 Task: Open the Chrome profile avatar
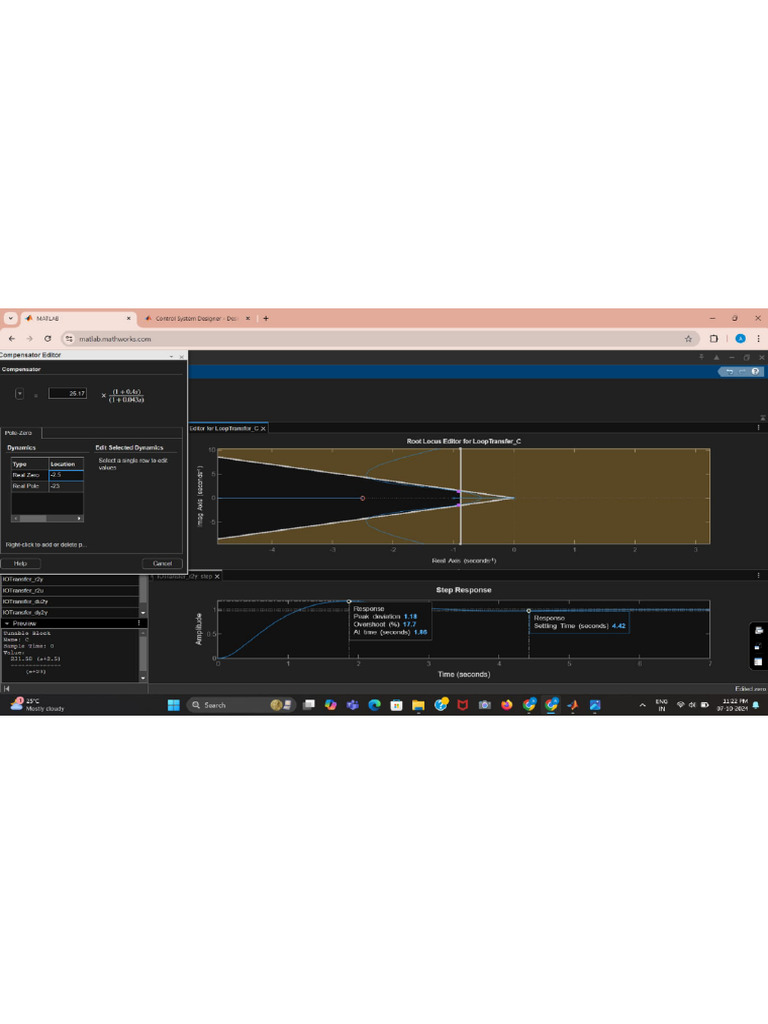(740, 338)
